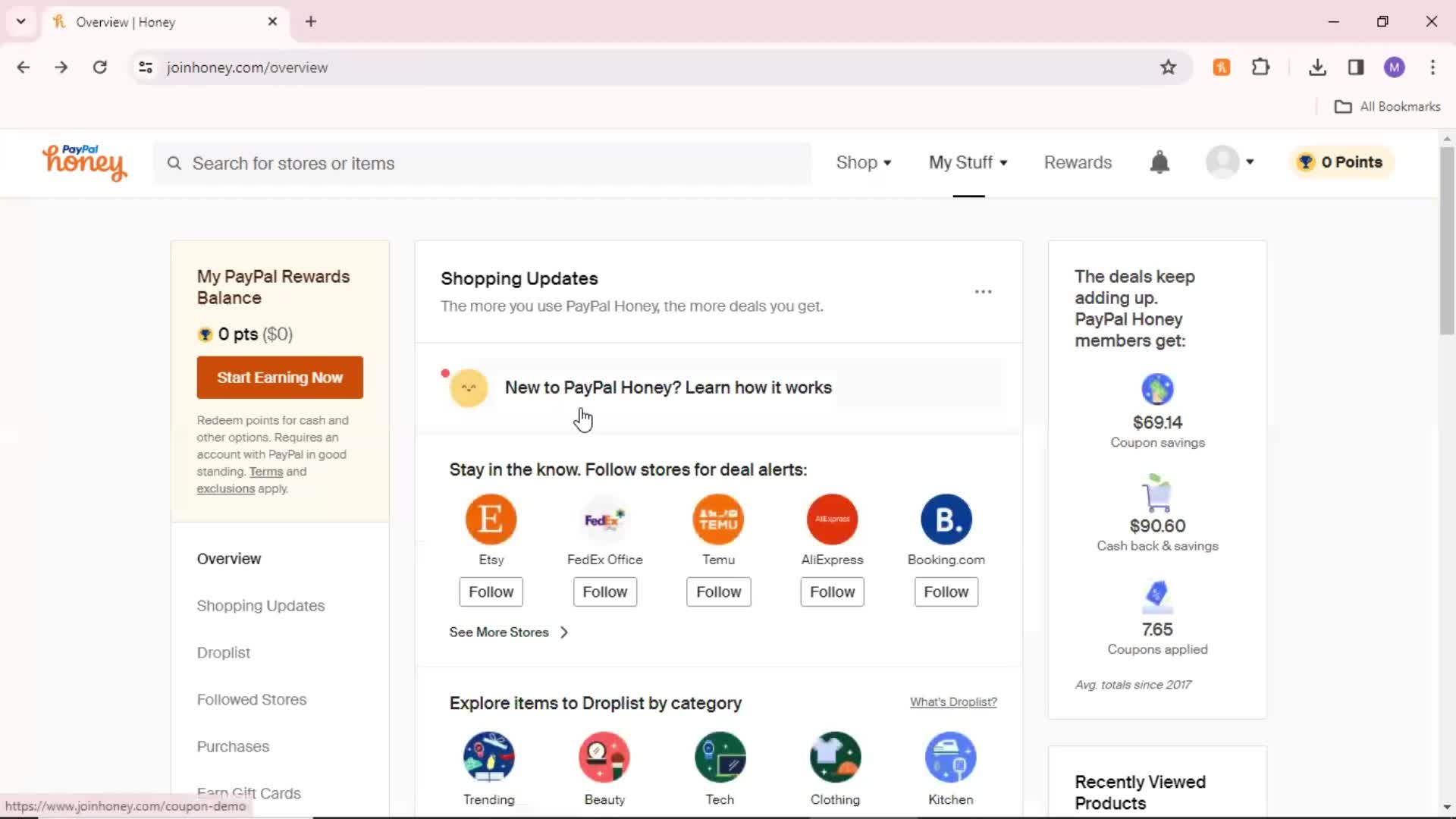Reload the page
Screen dimensions: 1456x819
click(99, 67)
